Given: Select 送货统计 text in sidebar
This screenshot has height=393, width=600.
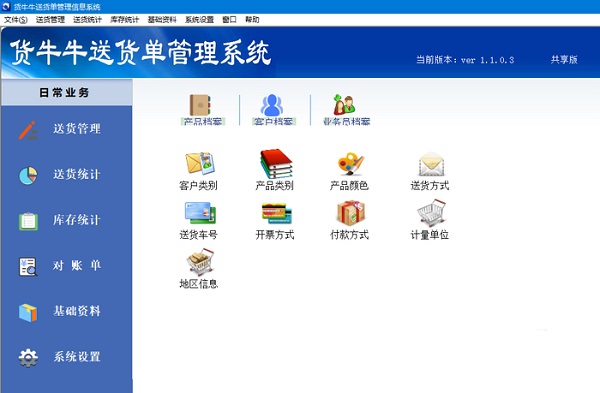Looking at the screenshot, I should pos(77,174).
